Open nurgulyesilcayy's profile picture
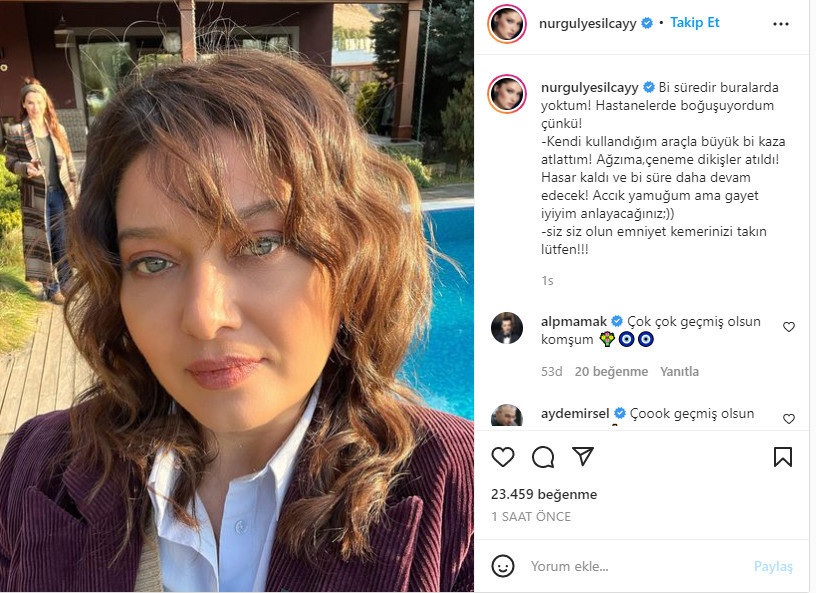This screenshot has width=816, height=593. [507, 21]
